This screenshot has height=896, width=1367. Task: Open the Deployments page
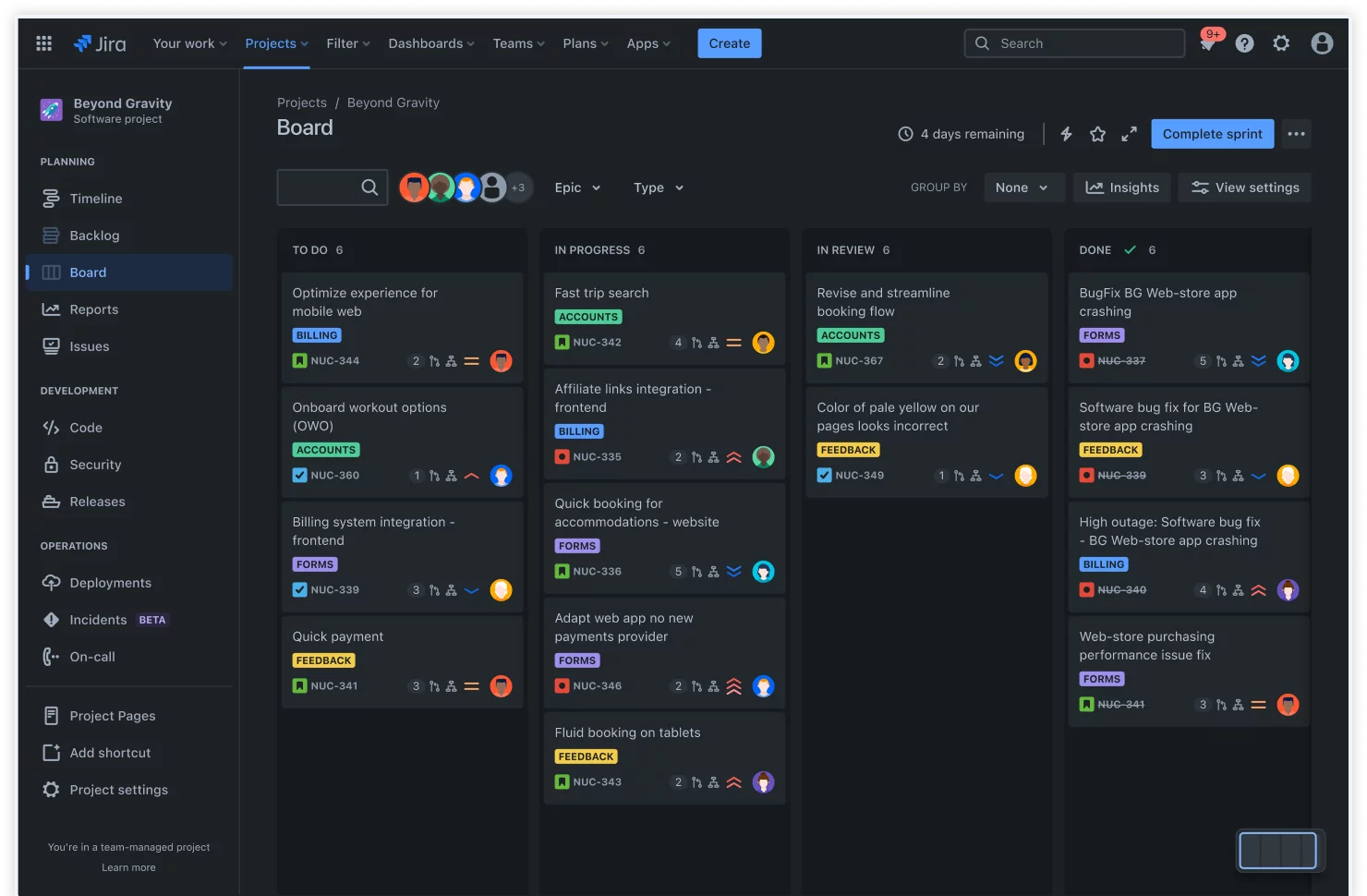(x=110, y=582)
